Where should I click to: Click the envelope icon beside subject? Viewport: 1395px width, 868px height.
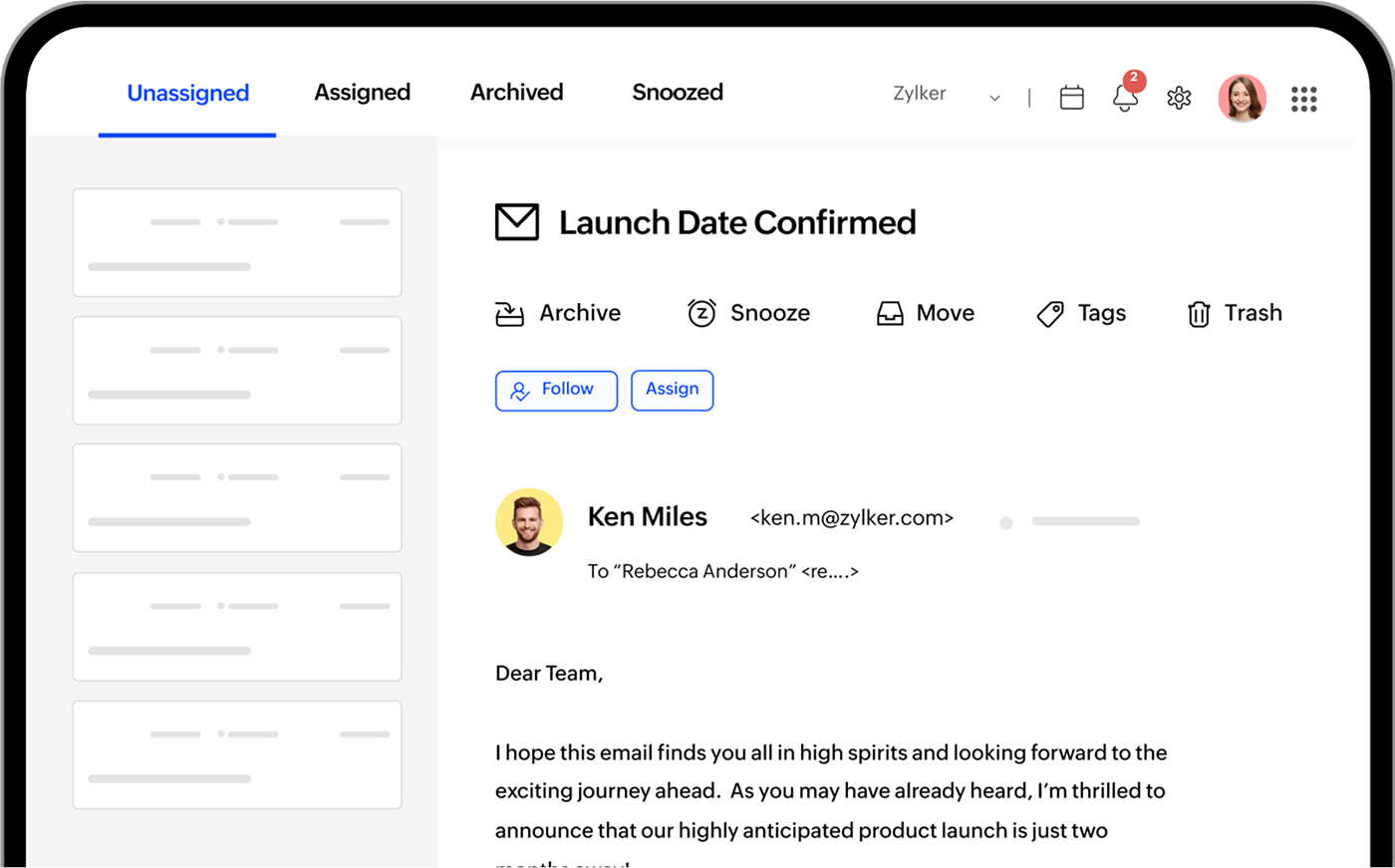(517, 222)
